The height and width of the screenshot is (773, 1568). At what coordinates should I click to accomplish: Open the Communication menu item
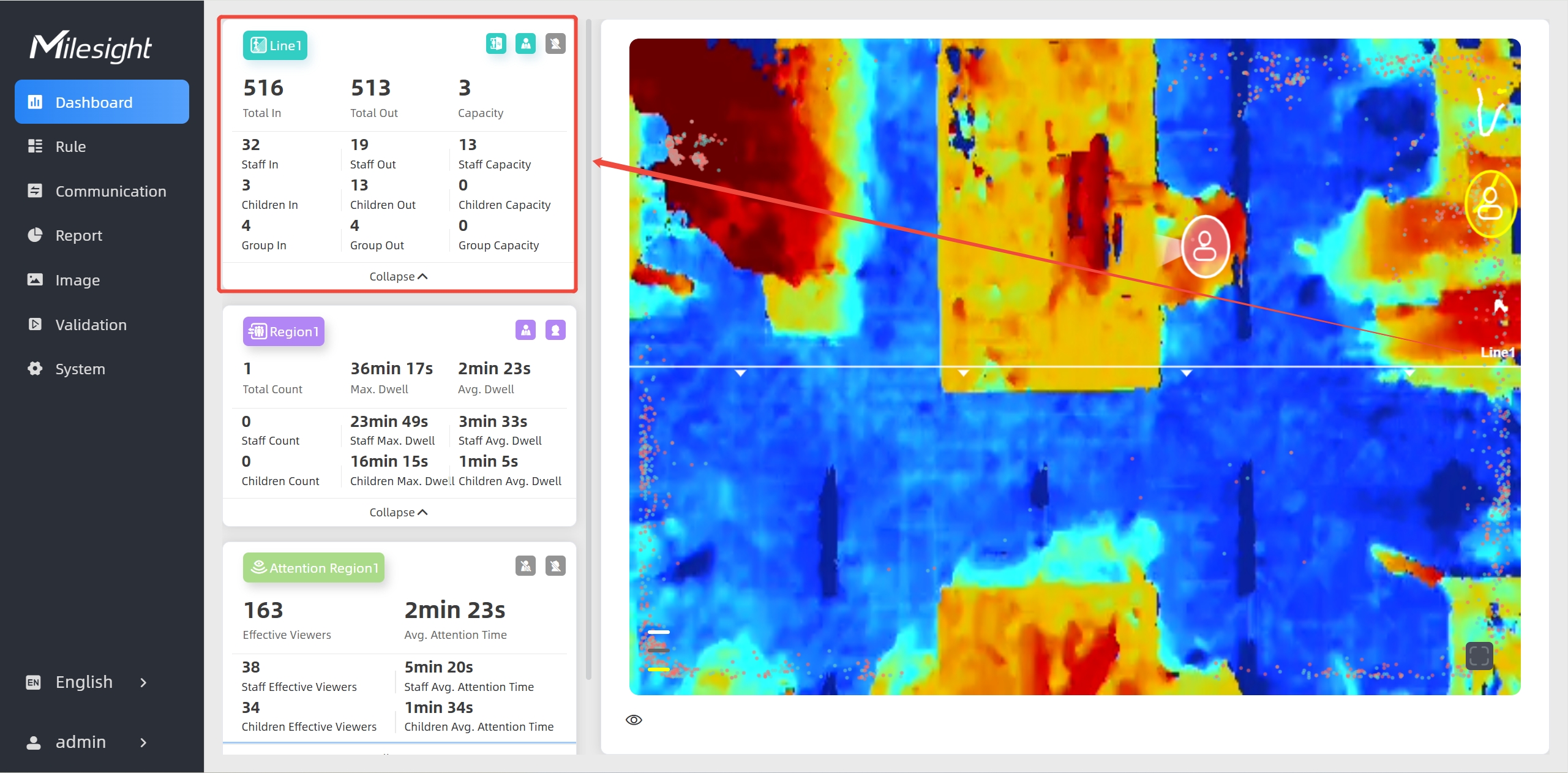(110, 191)
